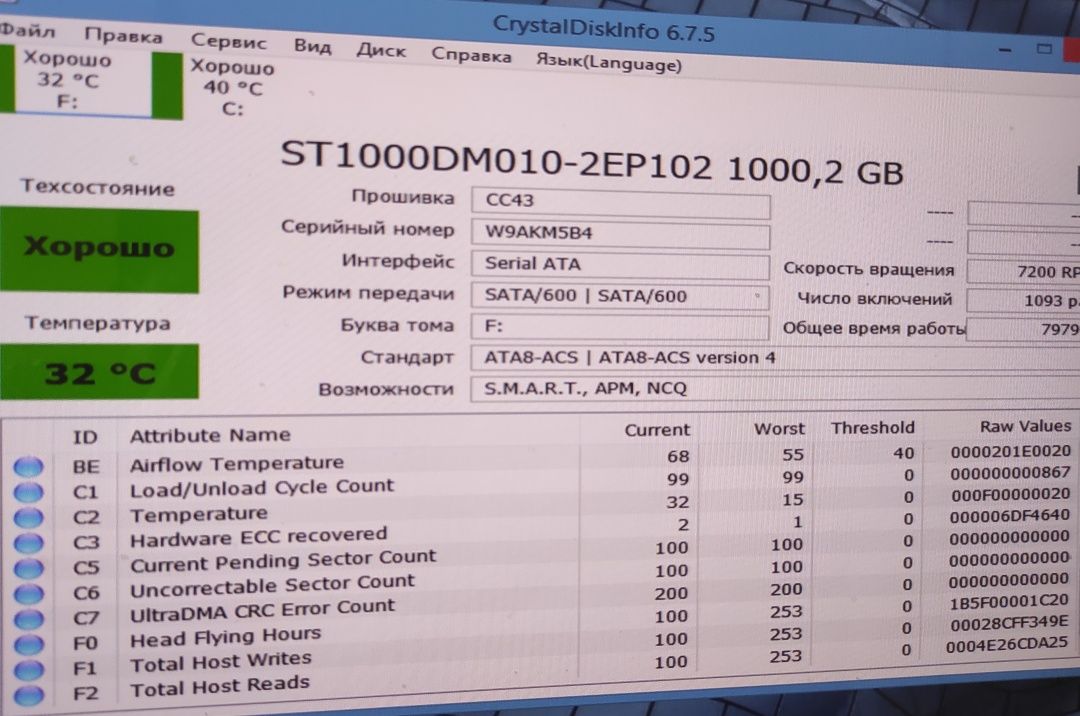Minimize the CrystalDiskInfo window

tap(1005, 50)
